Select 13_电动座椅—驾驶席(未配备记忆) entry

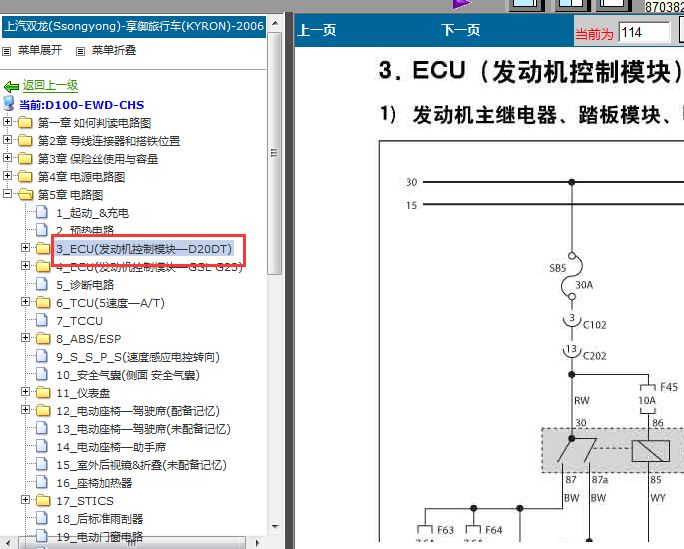pyautogui.click(x=144, y=429)
